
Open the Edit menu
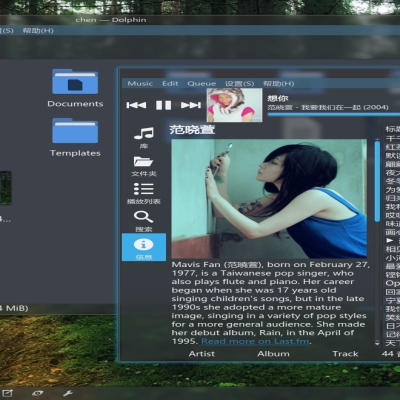pos(170,83)
